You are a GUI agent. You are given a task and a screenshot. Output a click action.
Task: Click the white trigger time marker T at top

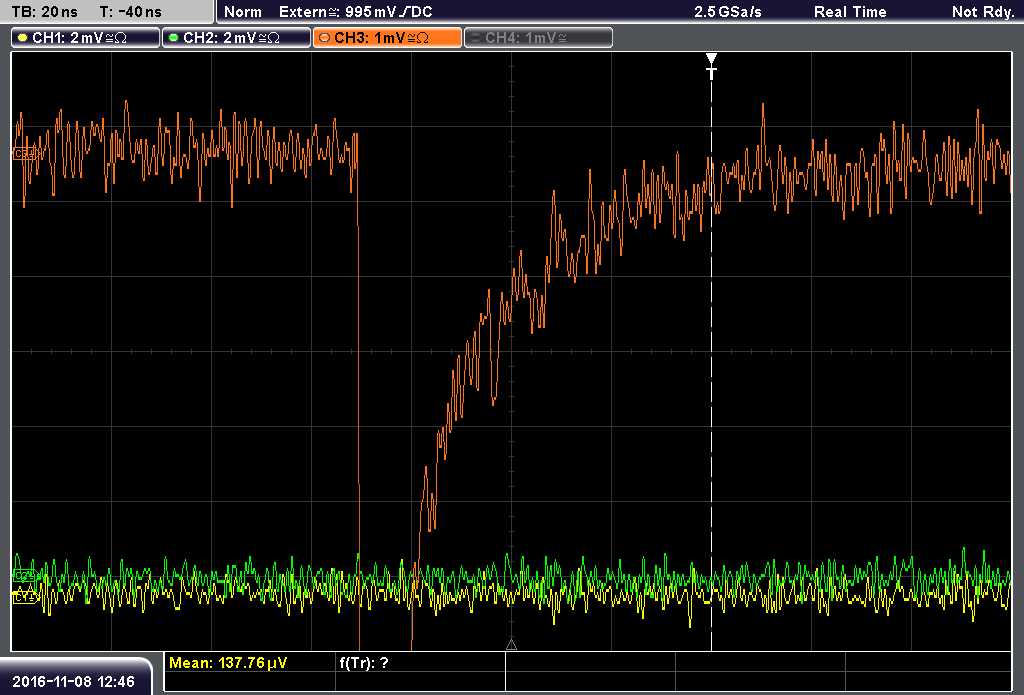(x=711, y=66)
